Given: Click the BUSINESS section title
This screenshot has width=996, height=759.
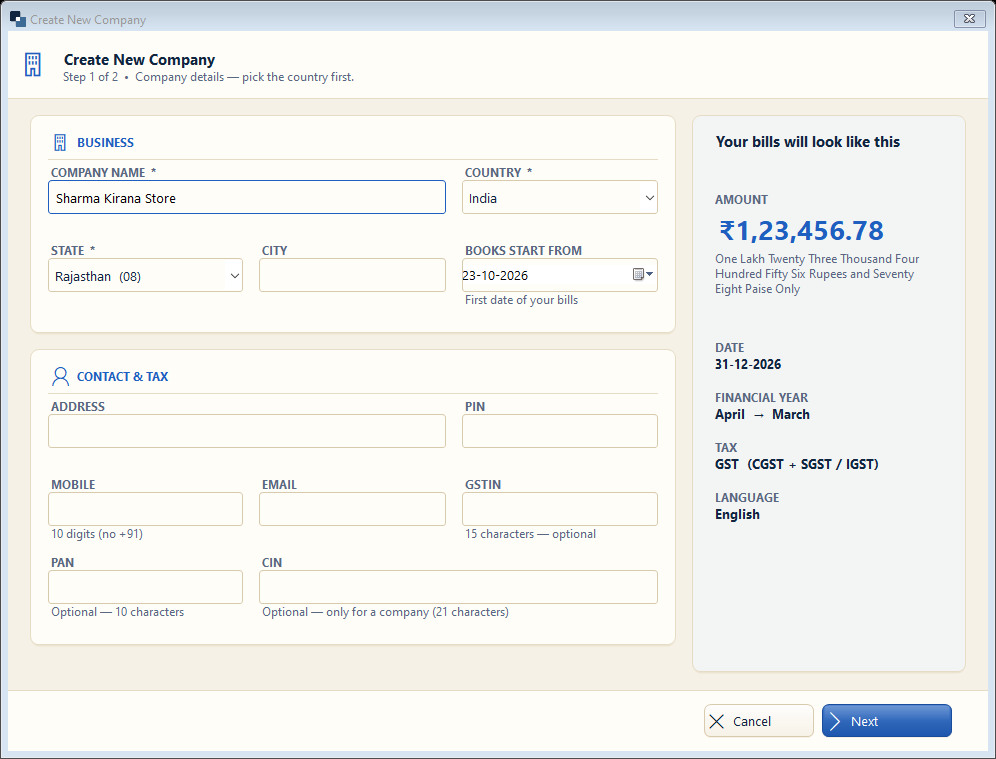Looking at the screenshot, I should [x=105, y=142].
